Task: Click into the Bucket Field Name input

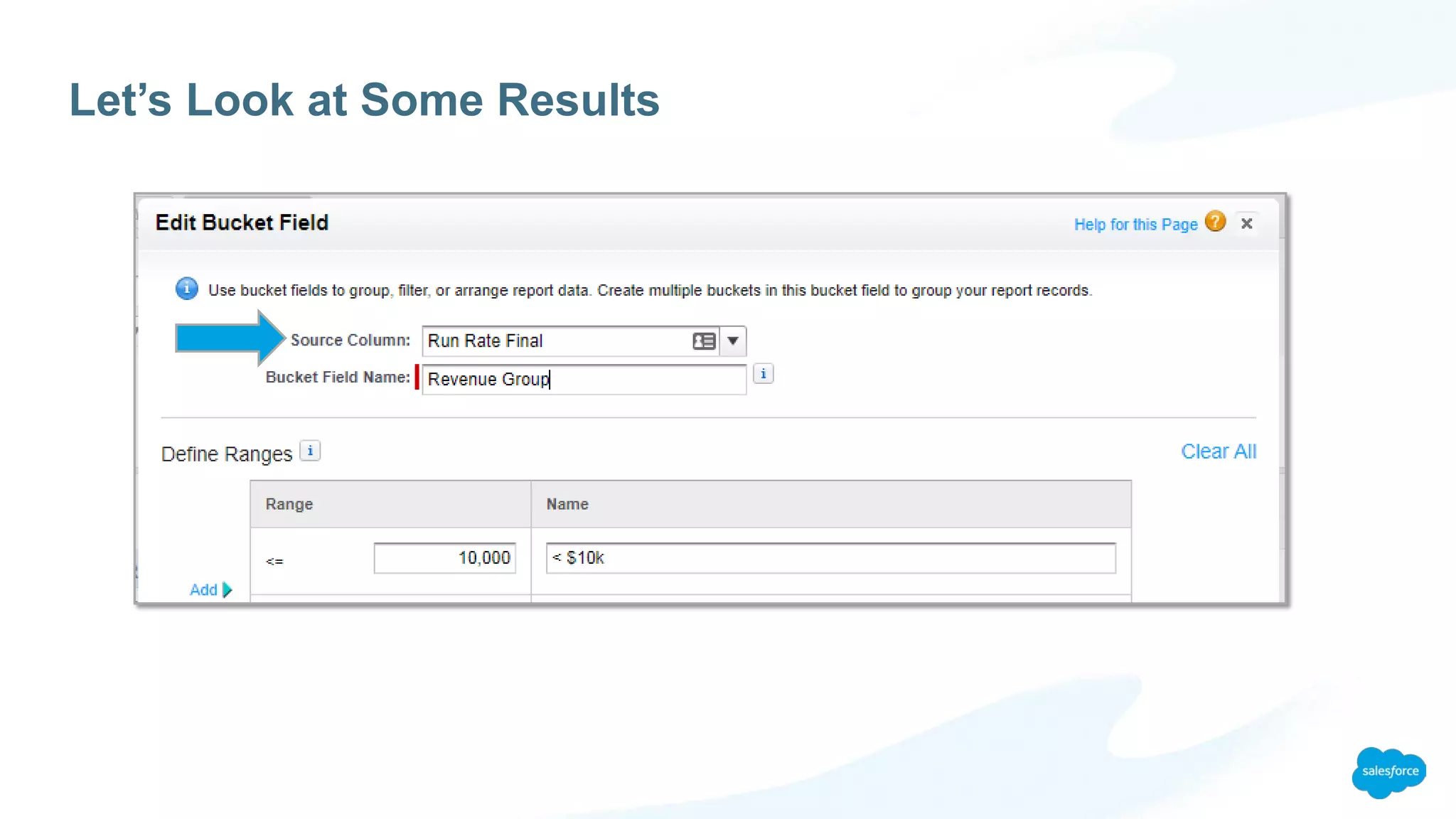Action: 583,380
